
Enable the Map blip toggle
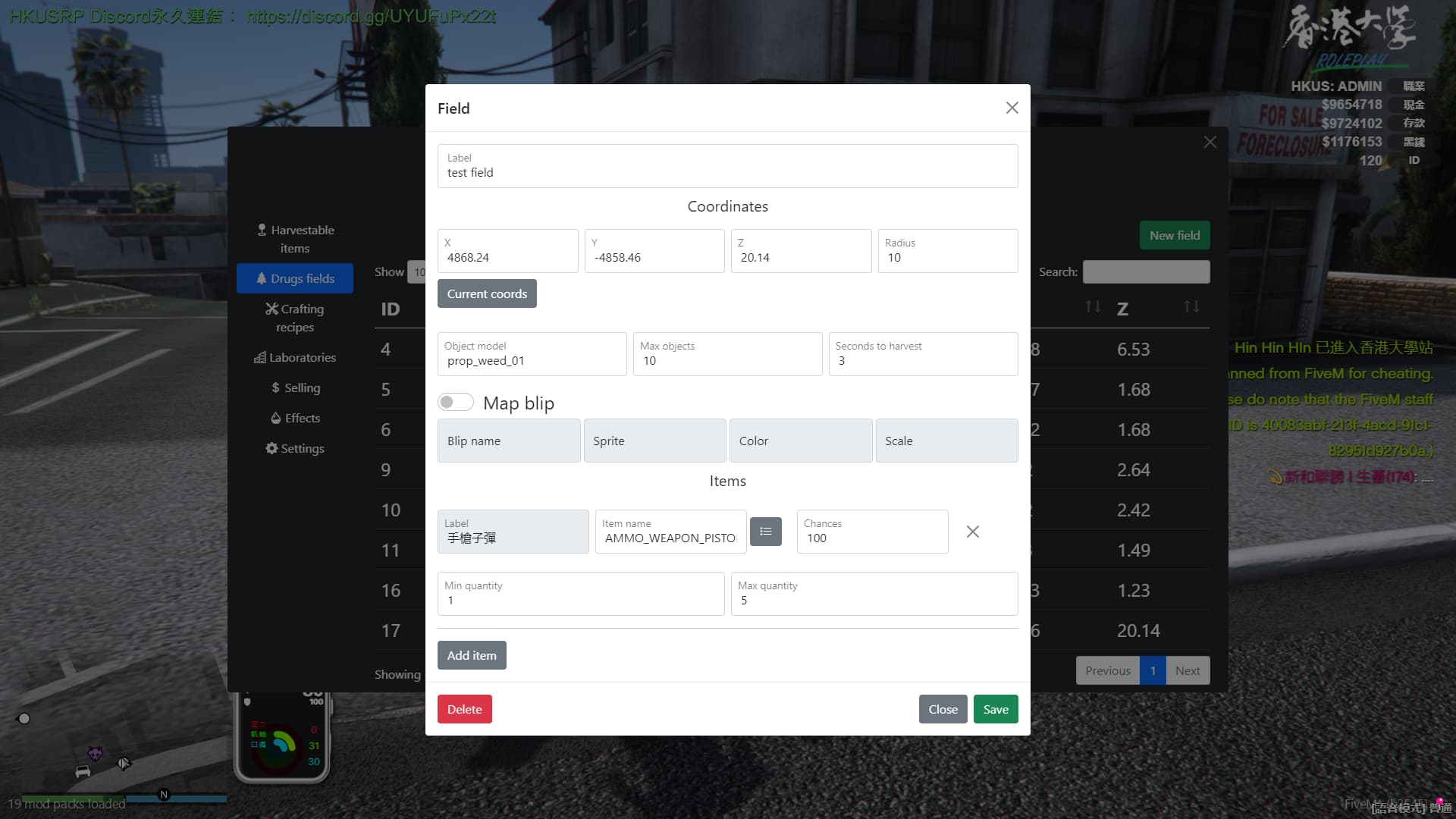(x=456, y=403)
